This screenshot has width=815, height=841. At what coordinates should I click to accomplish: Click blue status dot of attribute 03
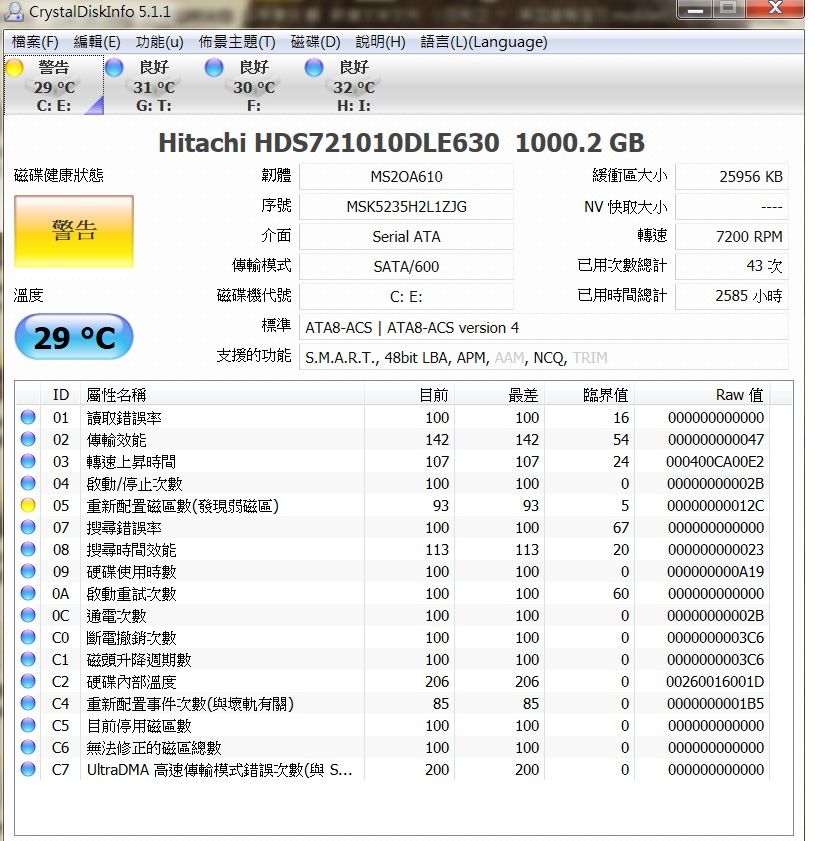28,461
